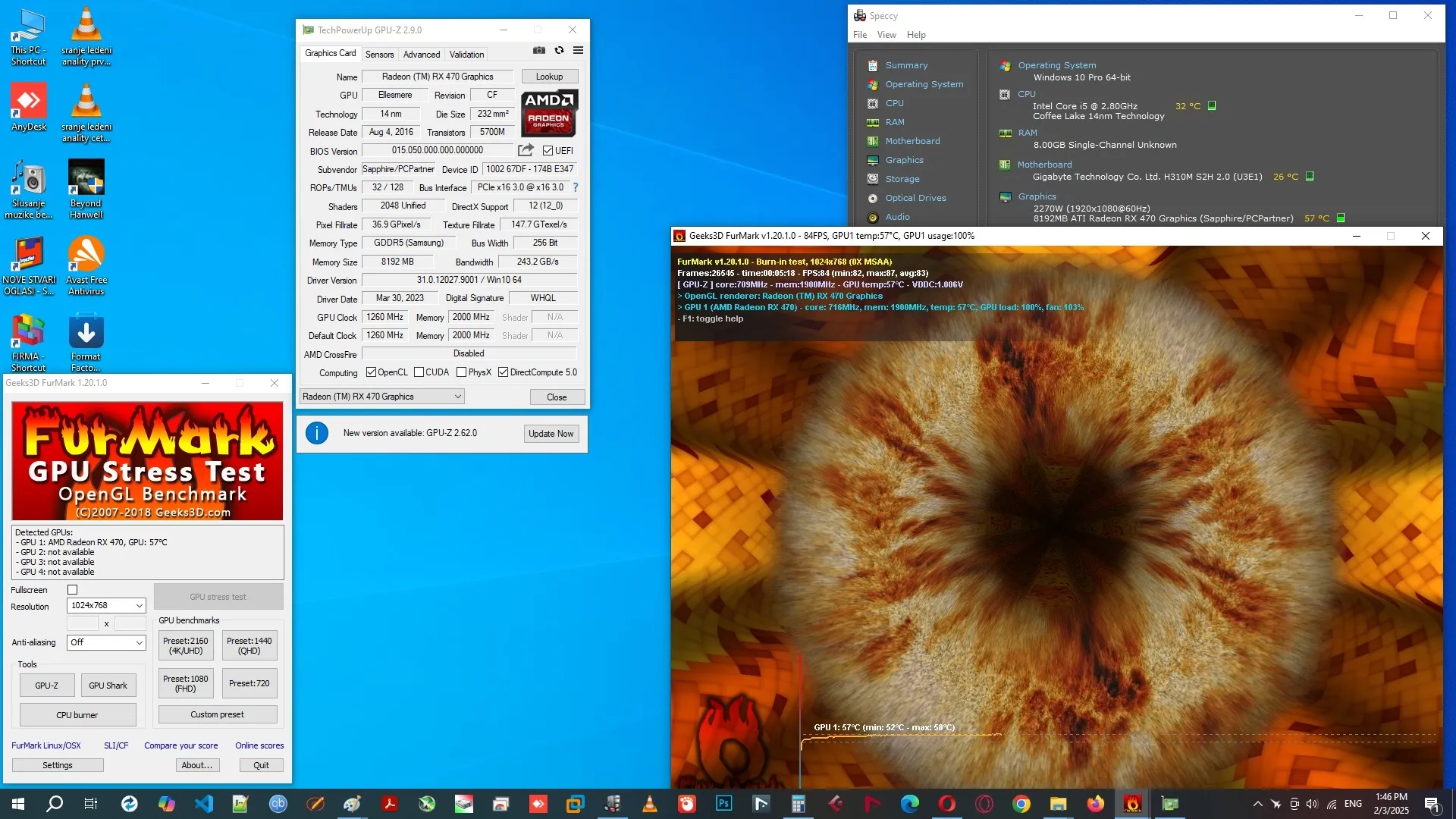This screenshot has height=819, width=1456.
Task: Click the Lookup button in GPU-Z
Action: tap(549, 77)
